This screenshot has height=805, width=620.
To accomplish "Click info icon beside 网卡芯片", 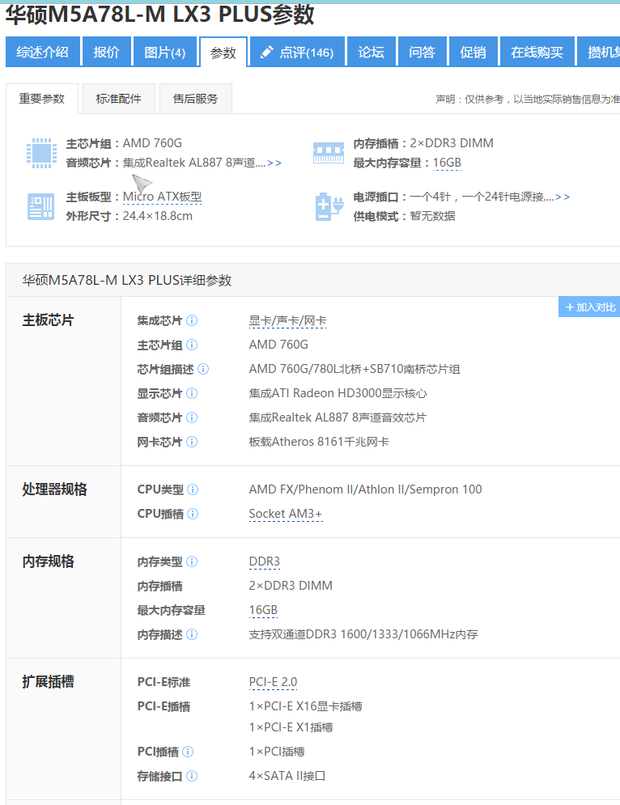I will pos(192,442).
